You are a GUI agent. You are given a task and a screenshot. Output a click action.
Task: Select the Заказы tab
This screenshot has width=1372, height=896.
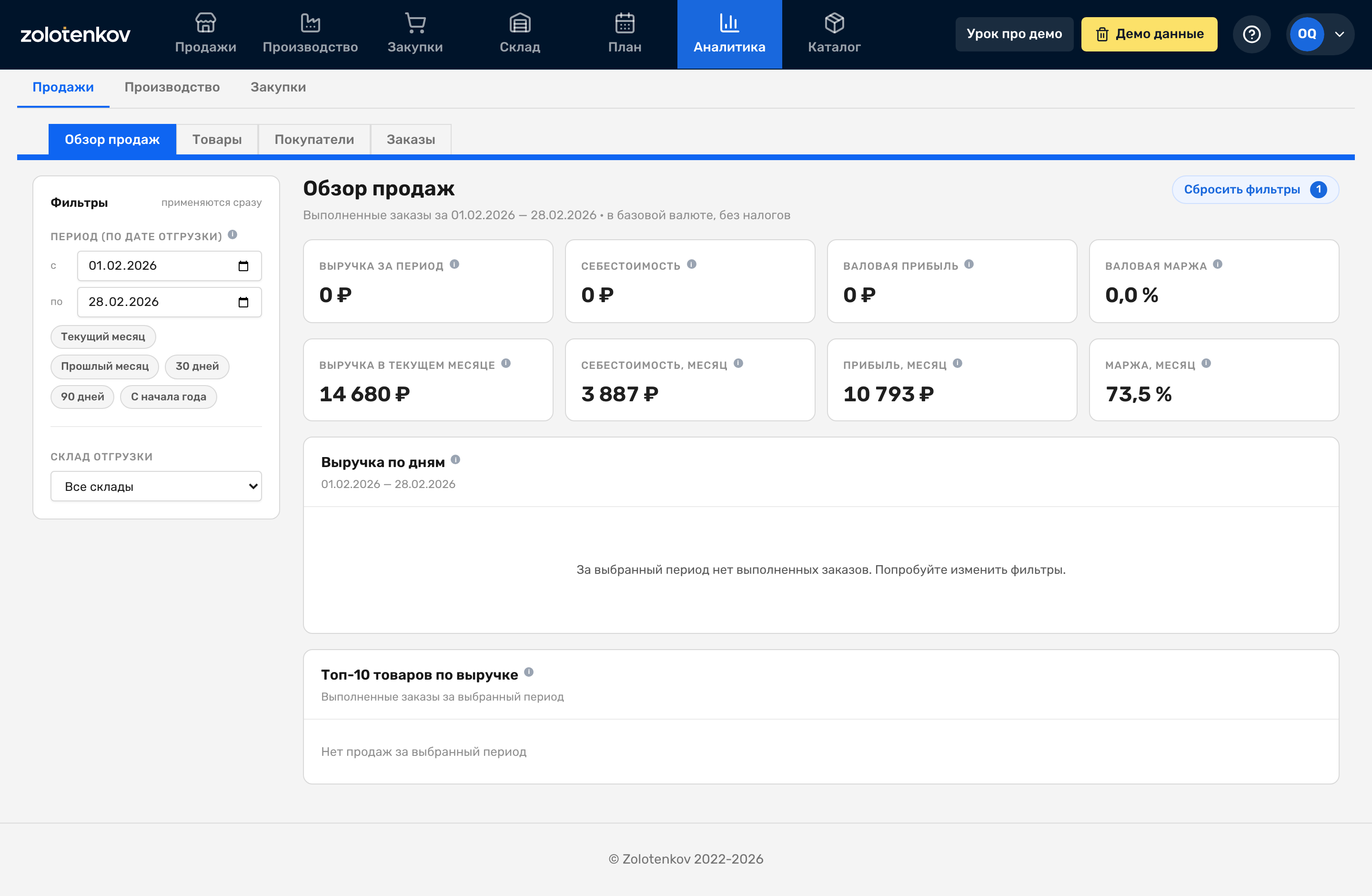411,139
